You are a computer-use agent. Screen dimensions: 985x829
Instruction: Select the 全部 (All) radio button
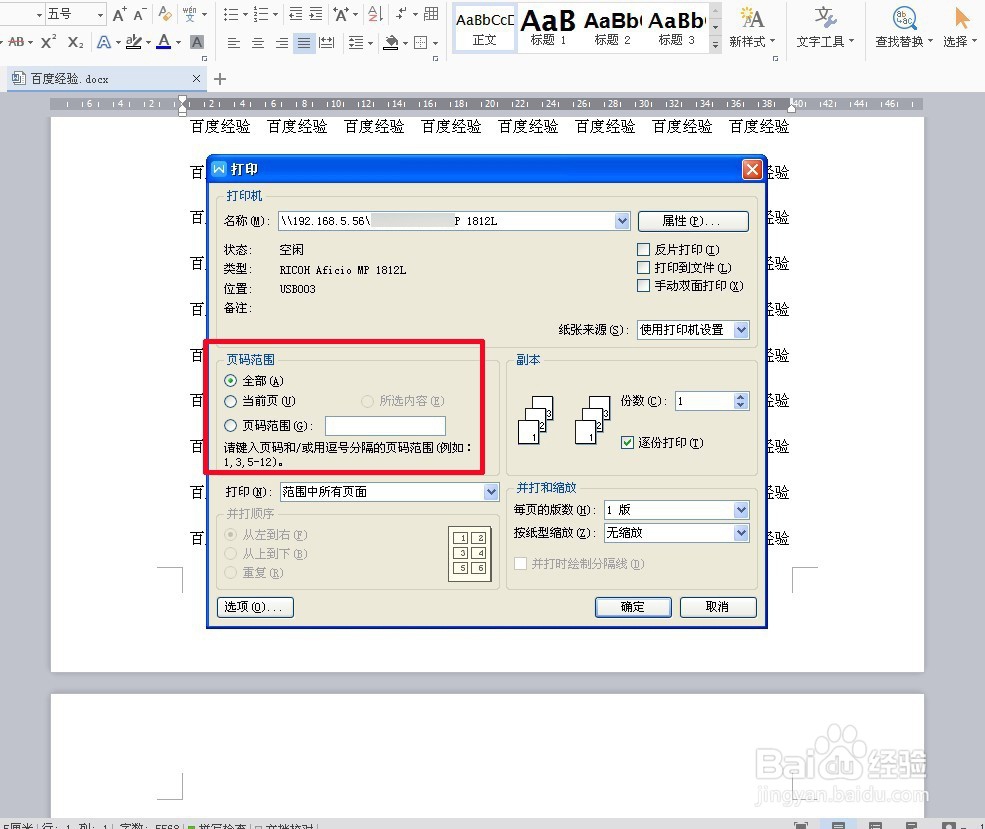(231, 381)
